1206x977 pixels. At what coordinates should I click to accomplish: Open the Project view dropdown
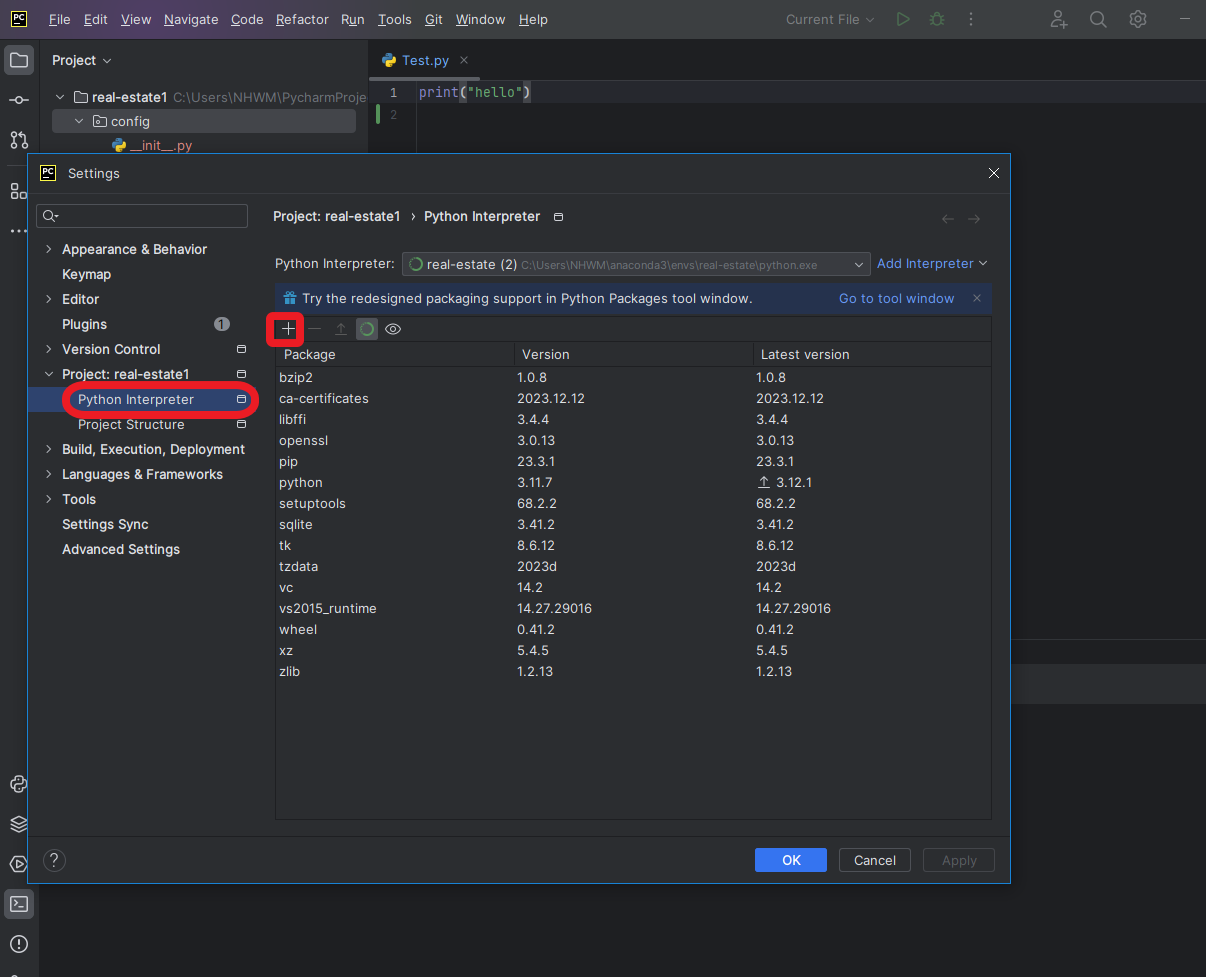coord(82,60)
